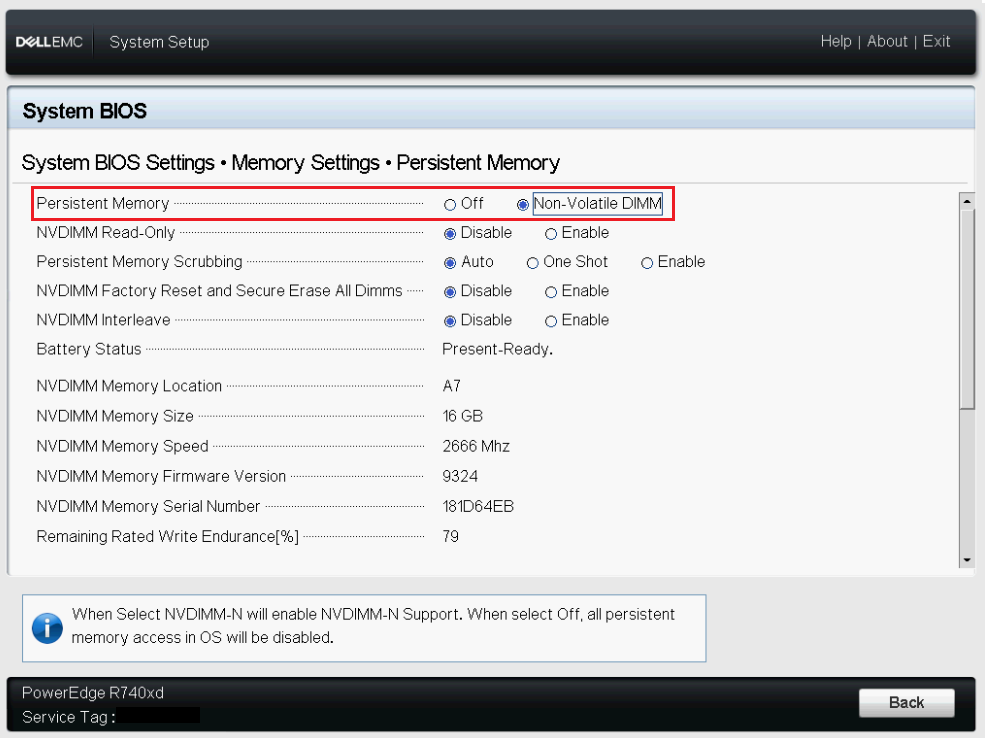The width and height of the screenshot is (985, 738).
Task: Click the scrollbar up arrow
Action: tap(967, 200)
